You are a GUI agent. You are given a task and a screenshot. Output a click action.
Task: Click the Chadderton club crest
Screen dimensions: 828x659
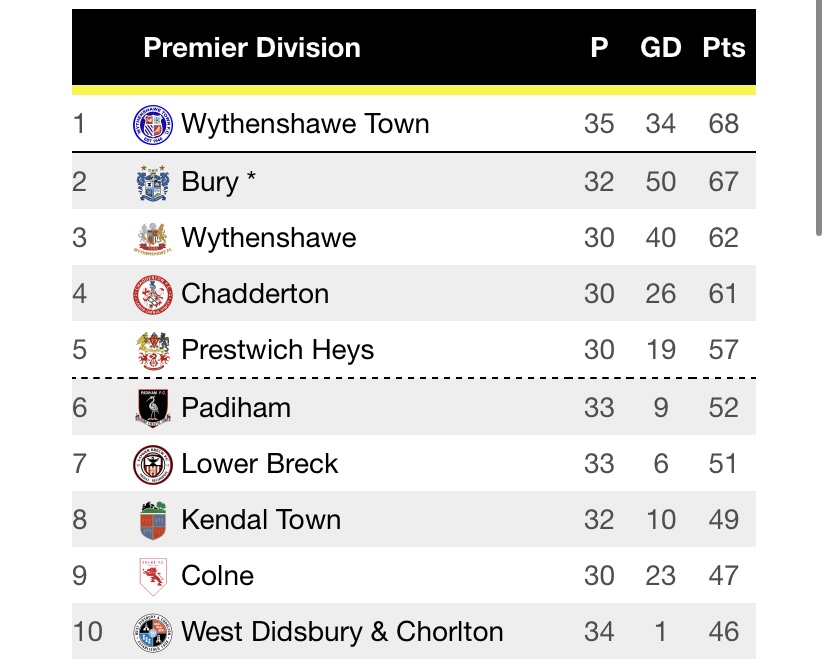153,294
